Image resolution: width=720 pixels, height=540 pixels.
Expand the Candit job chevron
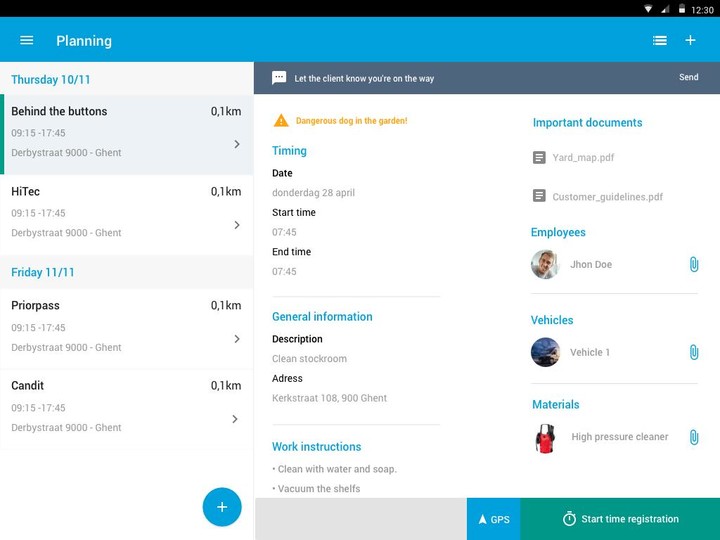click(x=237, y=419)
